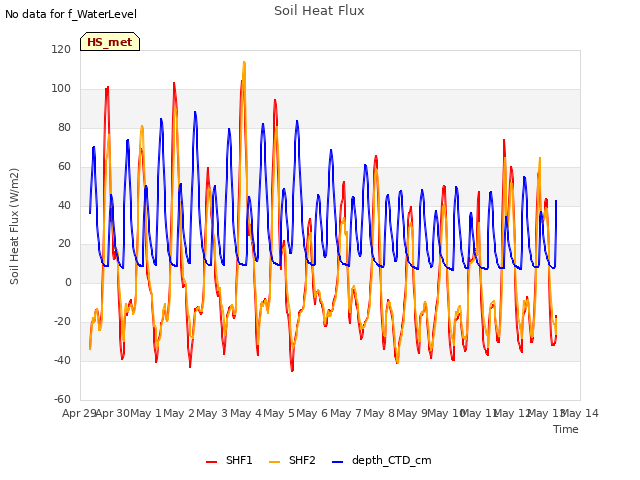Image resolution: width=640 pixels, height=480 pixels.
Task: Click the May 4 x-axis date label
Action: pyautogui.click(x=246, y=413)
